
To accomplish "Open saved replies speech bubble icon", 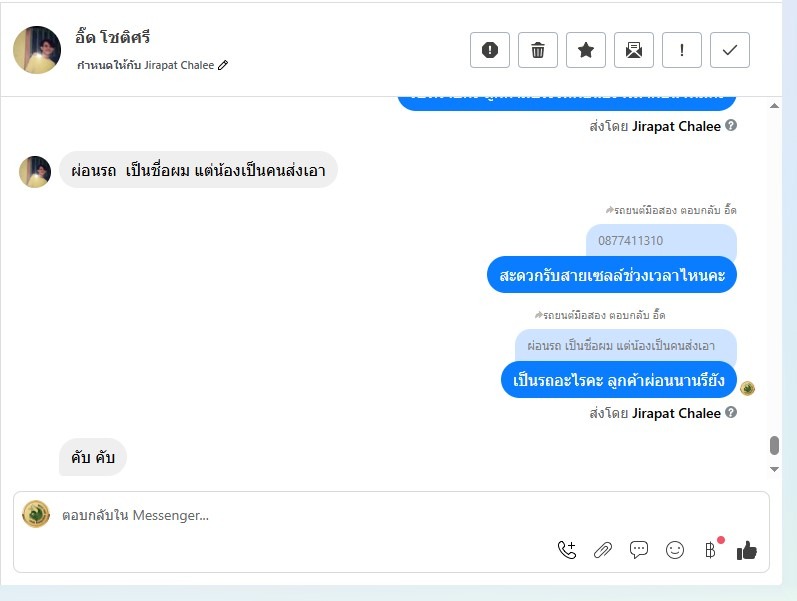I will click(638, 550).
